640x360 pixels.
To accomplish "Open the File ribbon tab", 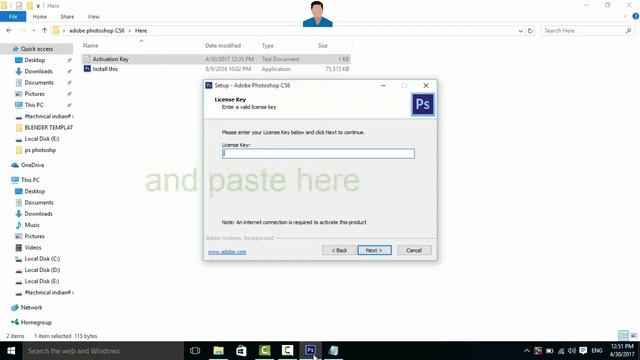I will point(13,17).
